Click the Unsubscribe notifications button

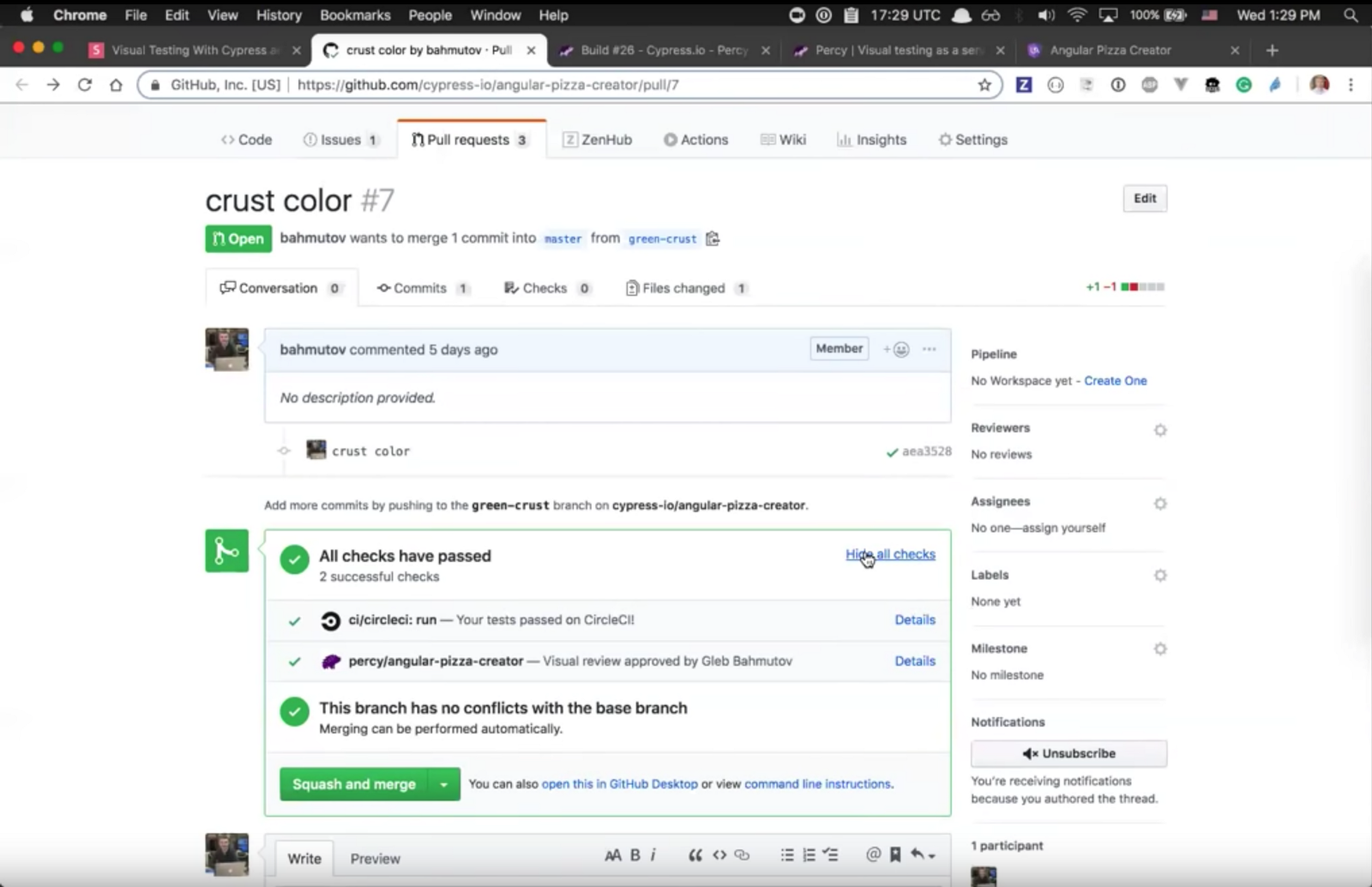click(x=1068, y=753)
